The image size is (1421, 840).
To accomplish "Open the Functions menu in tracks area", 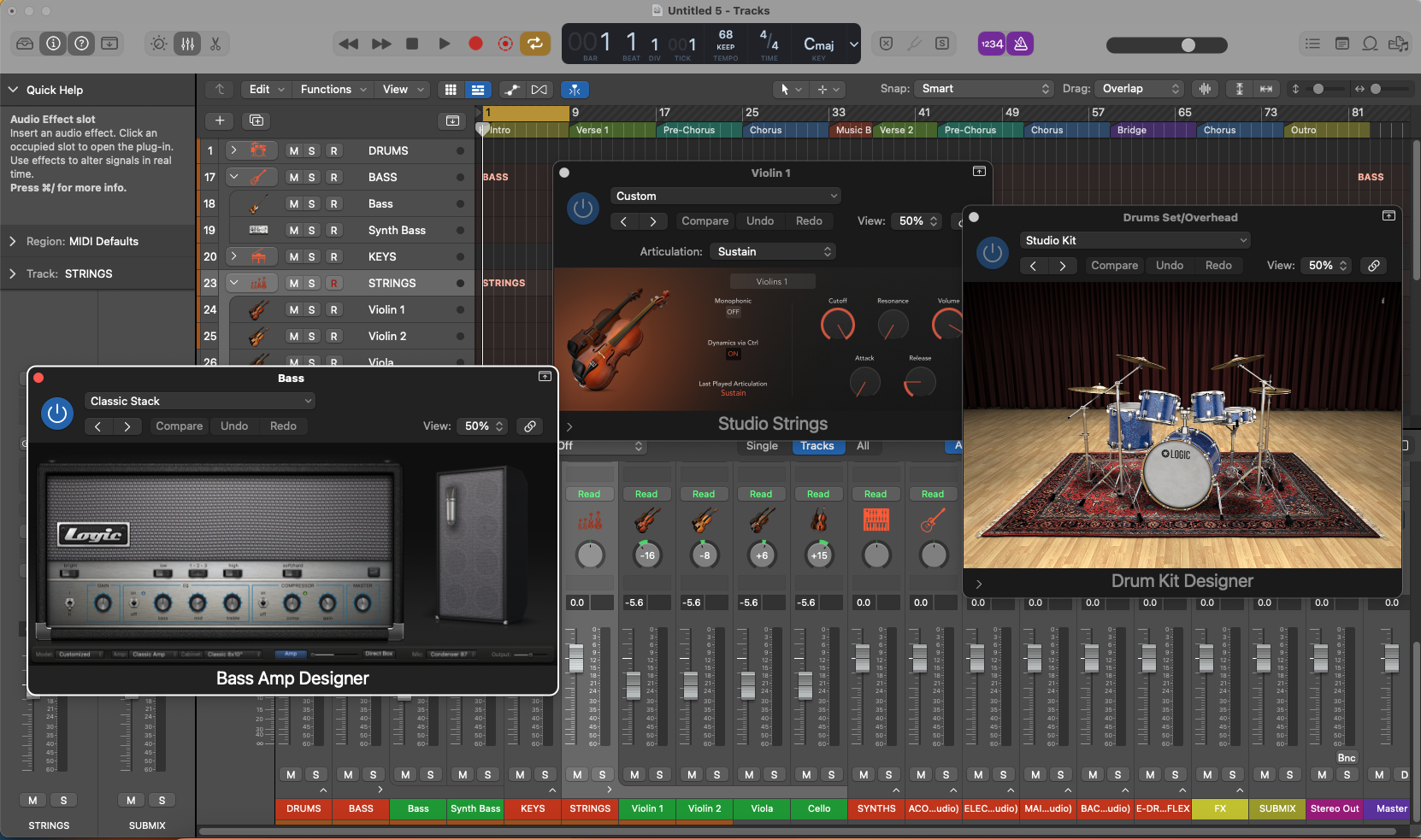I will (x=333, y=89).
